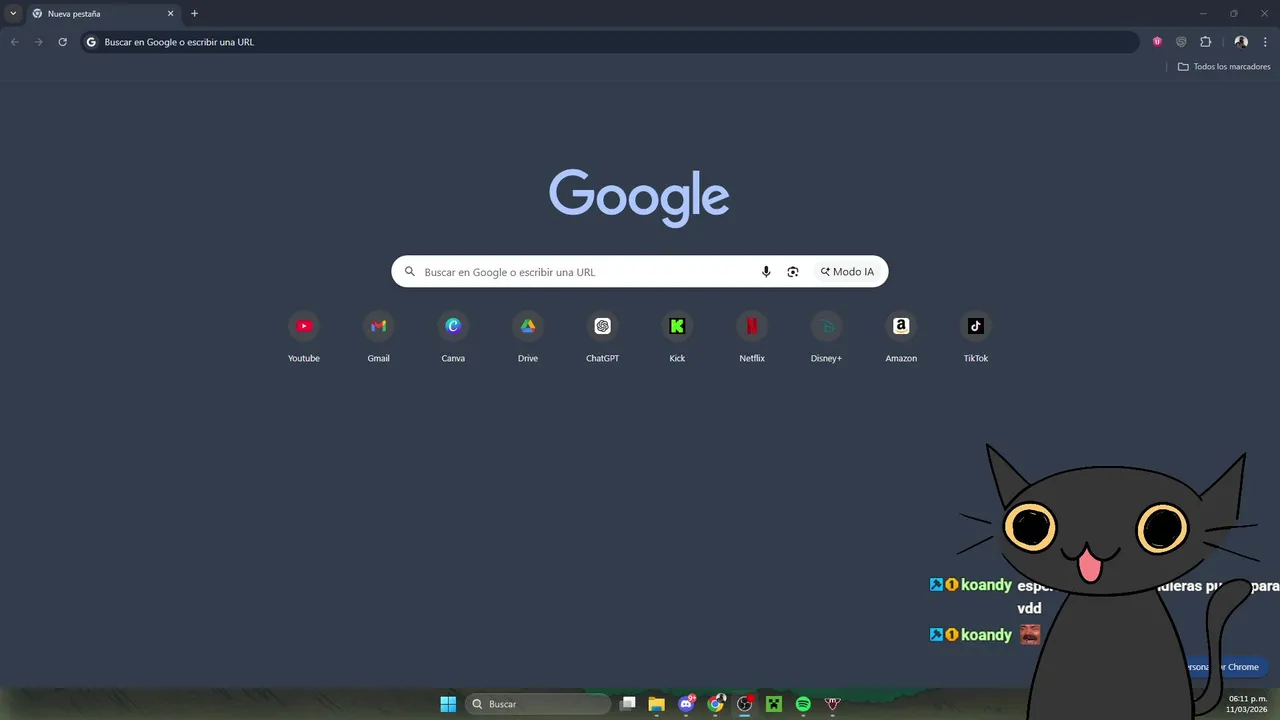Viewport: 1280px width, 720px height.
Task: Open the Todos los marcadores folder
Action: (1224, 67)
